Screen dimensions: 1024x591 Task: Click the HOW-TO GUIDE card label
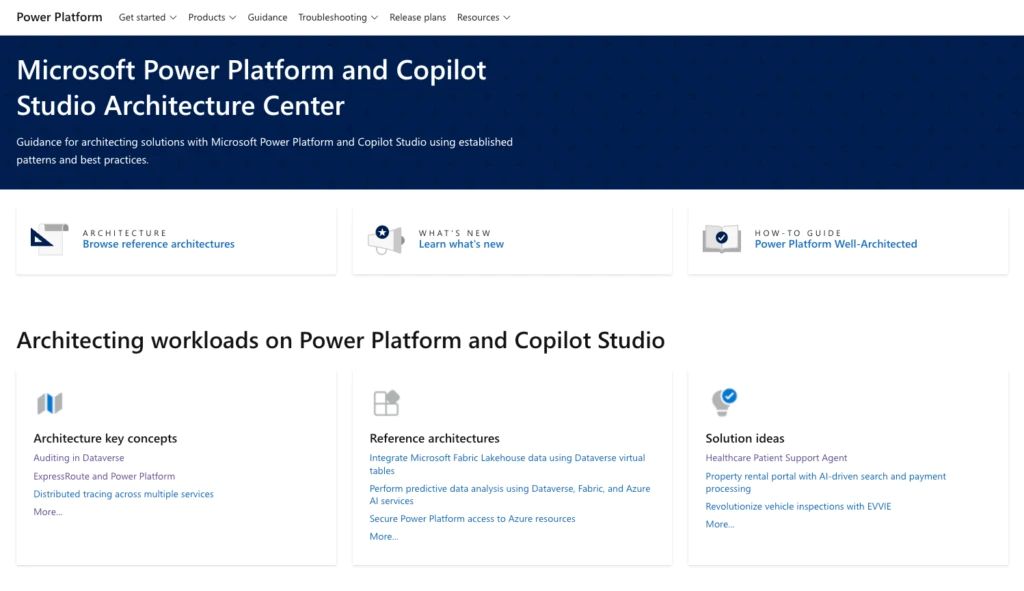coord(798,232)
